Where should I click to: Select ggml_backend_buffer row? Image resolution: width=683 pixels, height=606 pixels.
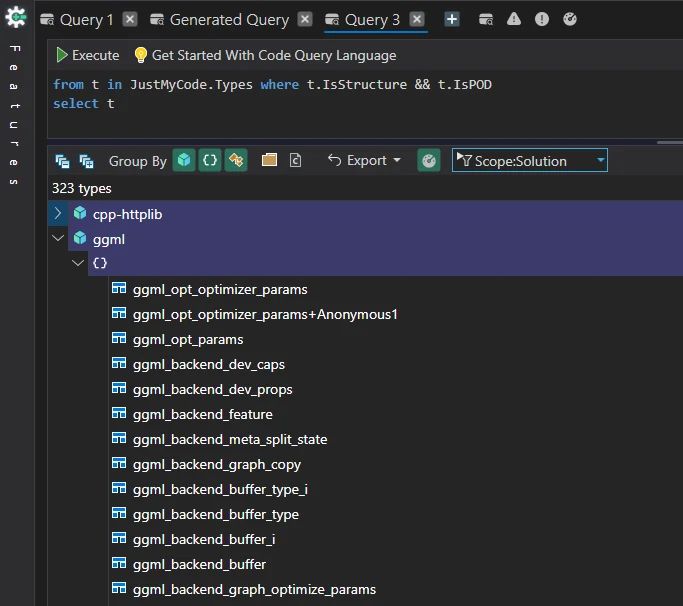click(199, 565)
